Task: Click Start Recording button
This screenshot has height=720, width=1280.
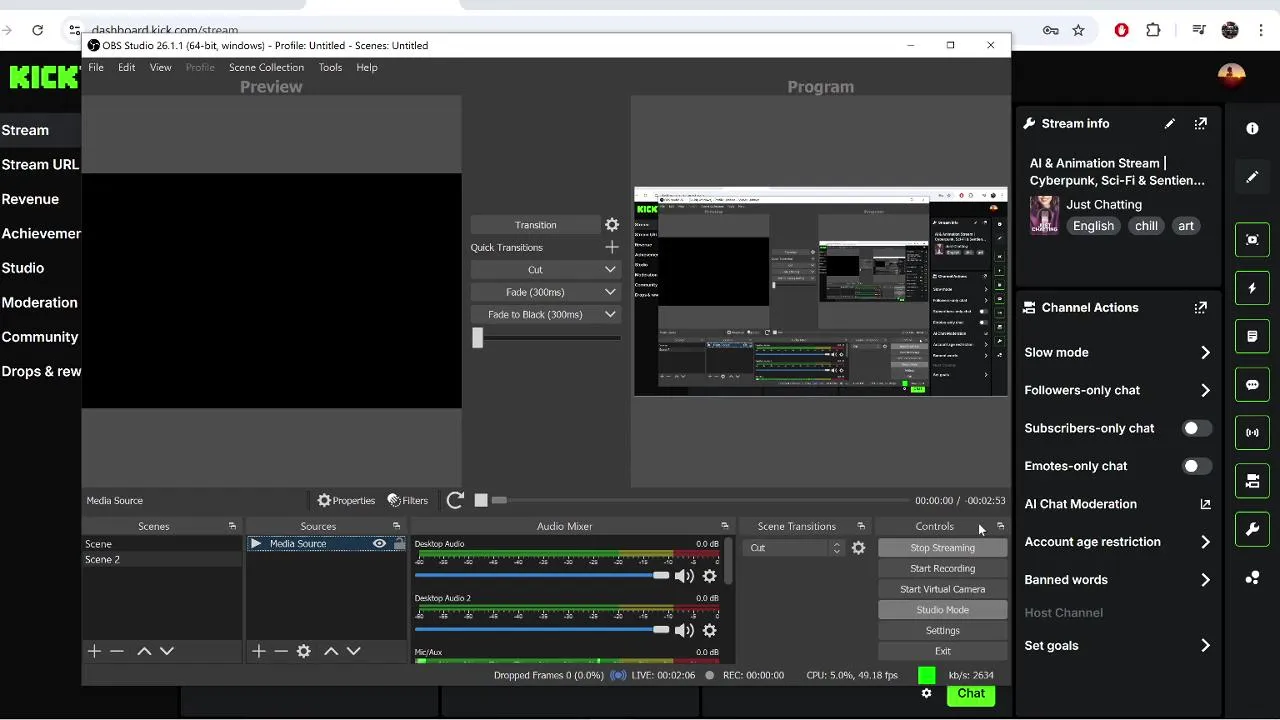Action: point(942,568)
